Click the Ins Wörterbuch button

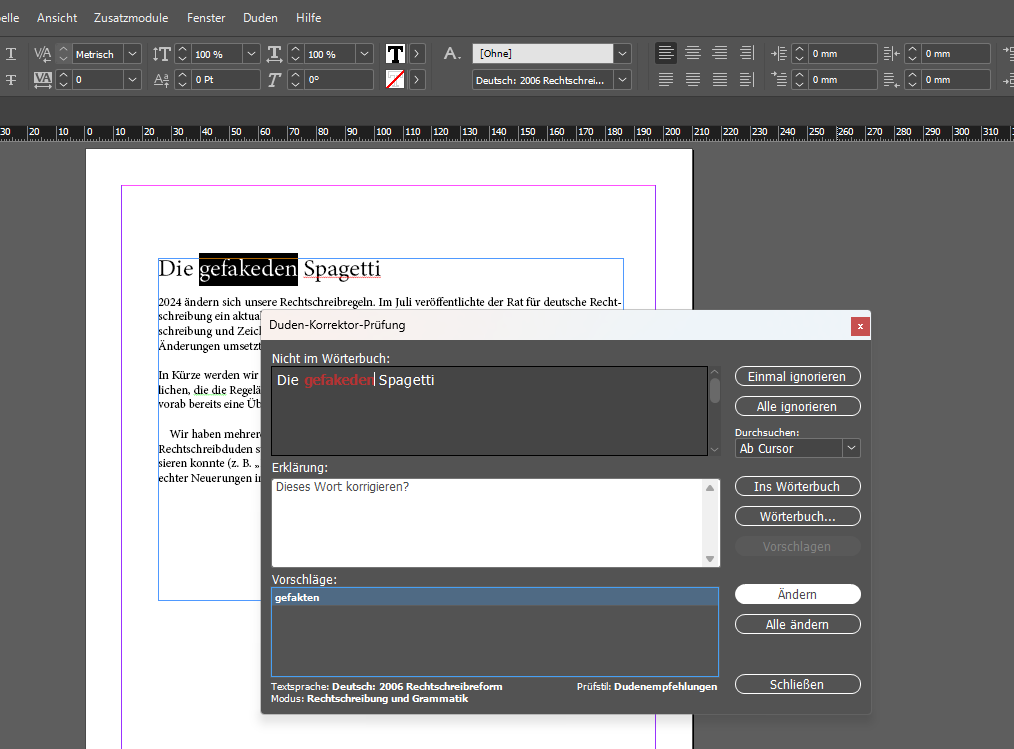coord(797,486)
